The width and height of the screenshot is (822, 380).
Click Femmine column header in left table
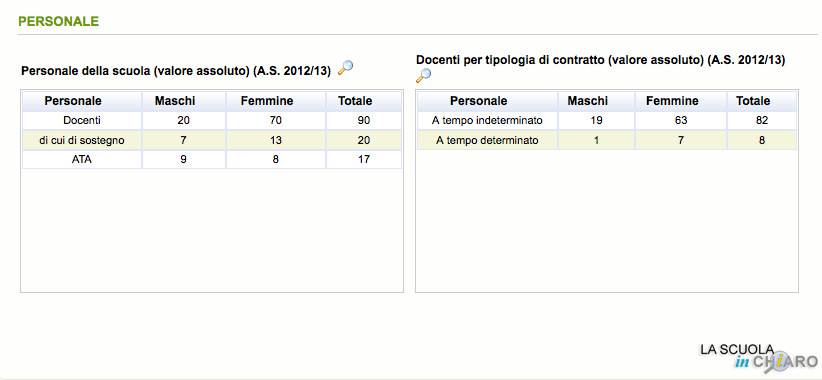point(276,101)
